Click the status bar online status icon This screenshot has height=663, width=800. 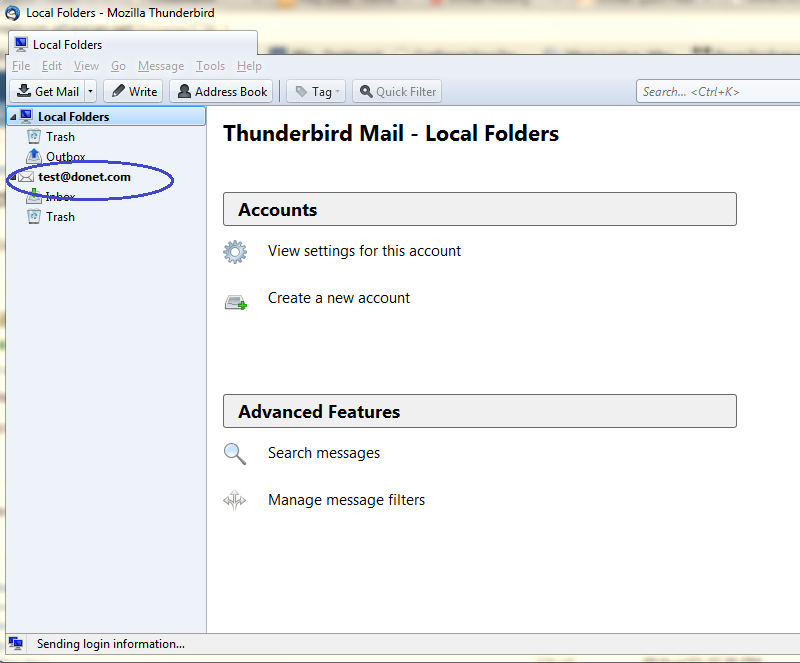(16, 644)
